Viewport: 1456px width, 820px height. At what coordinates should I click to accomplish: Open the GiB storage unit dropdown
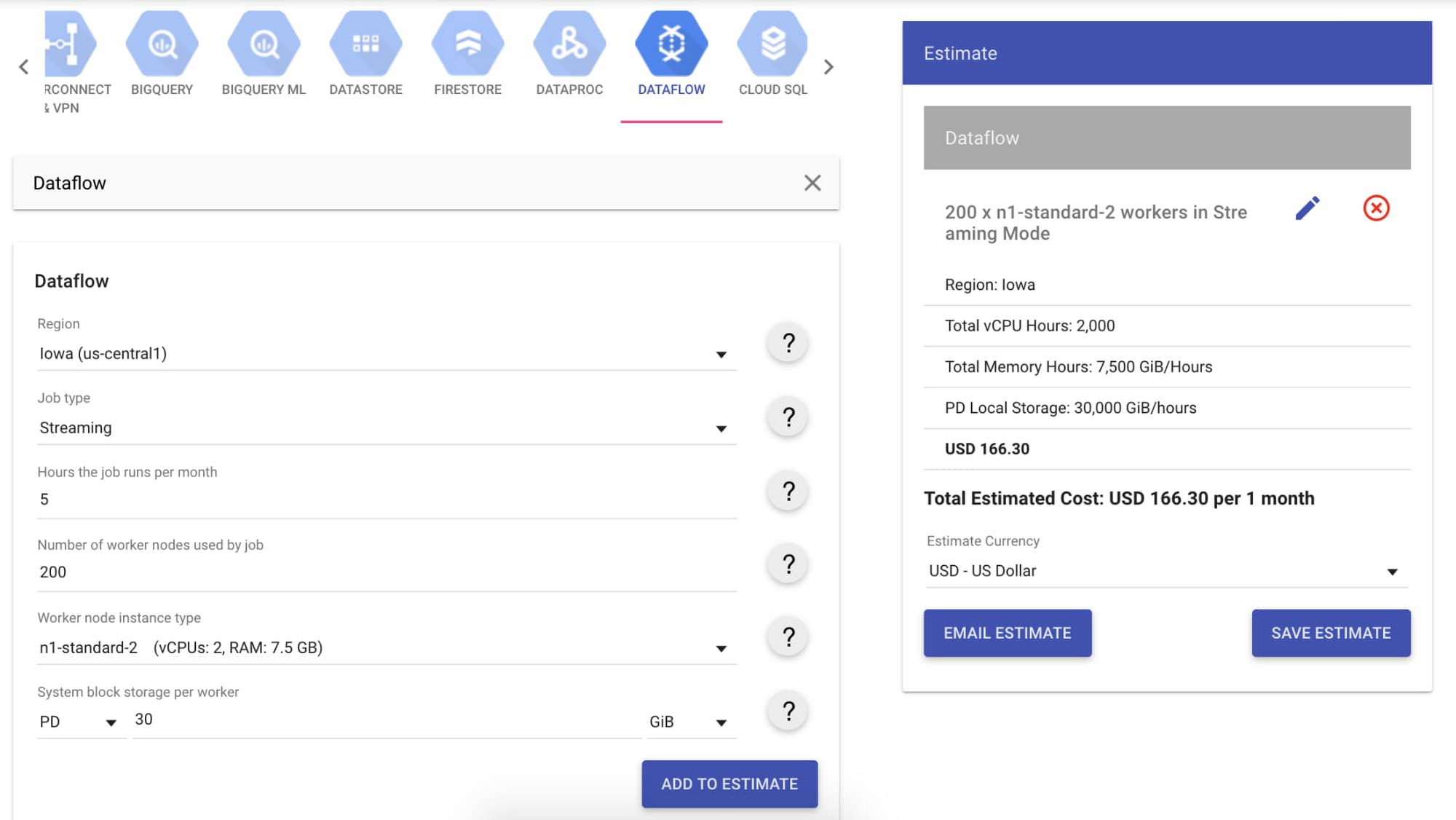click(692, 722)
